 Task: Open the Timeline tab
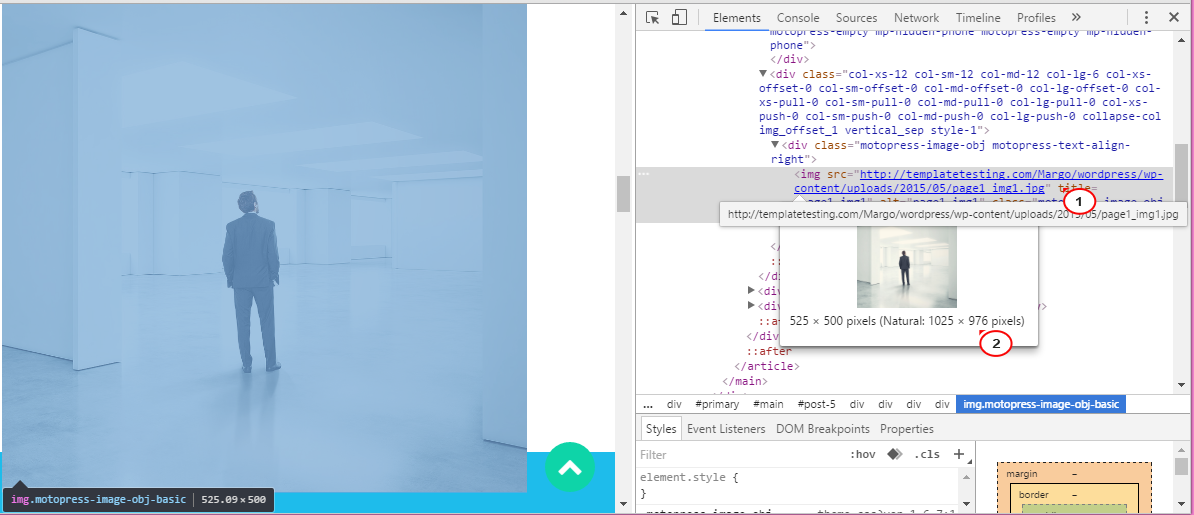979,18
